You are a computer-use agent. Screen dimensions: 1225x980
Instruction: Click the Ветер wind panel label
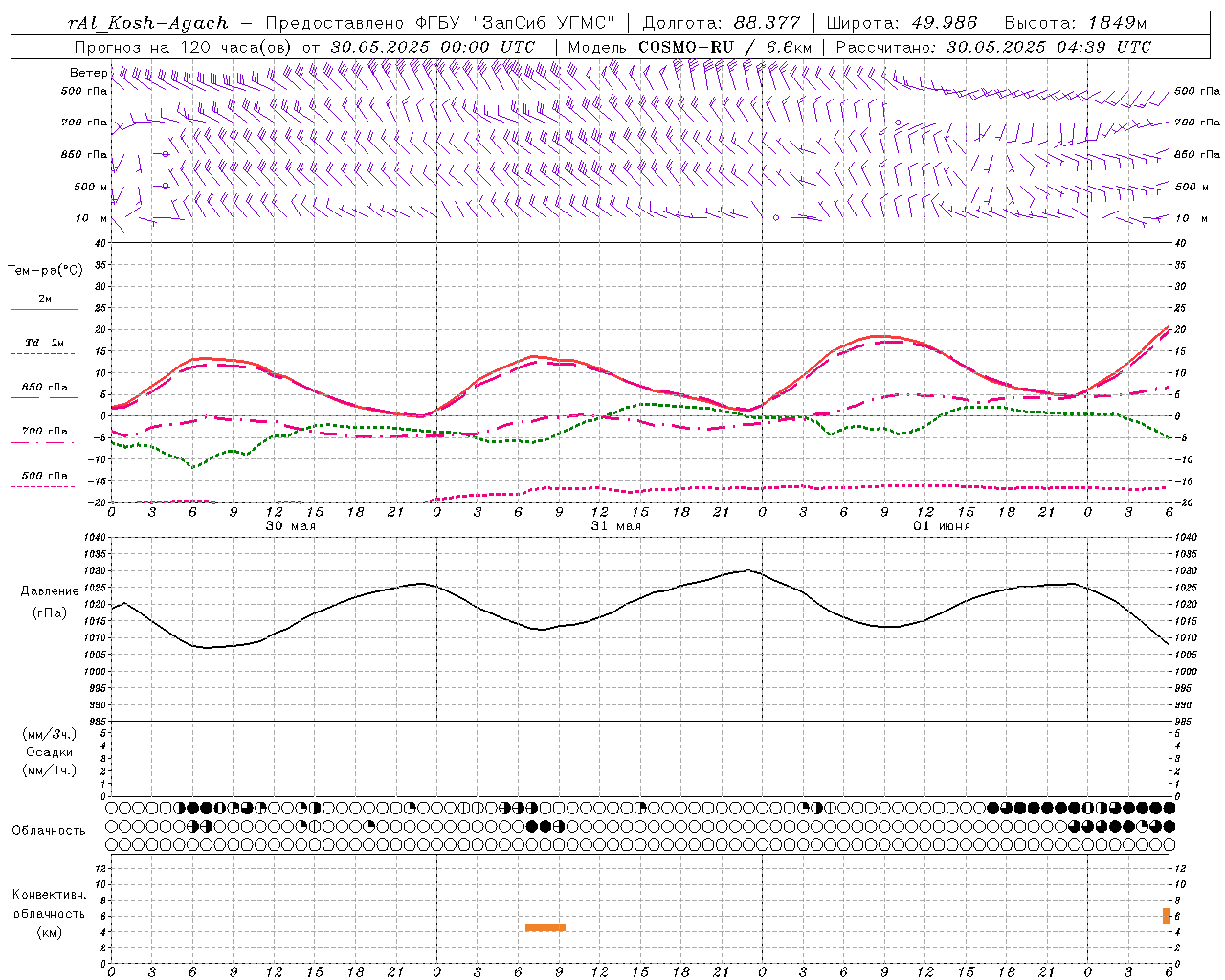point(88,73)
